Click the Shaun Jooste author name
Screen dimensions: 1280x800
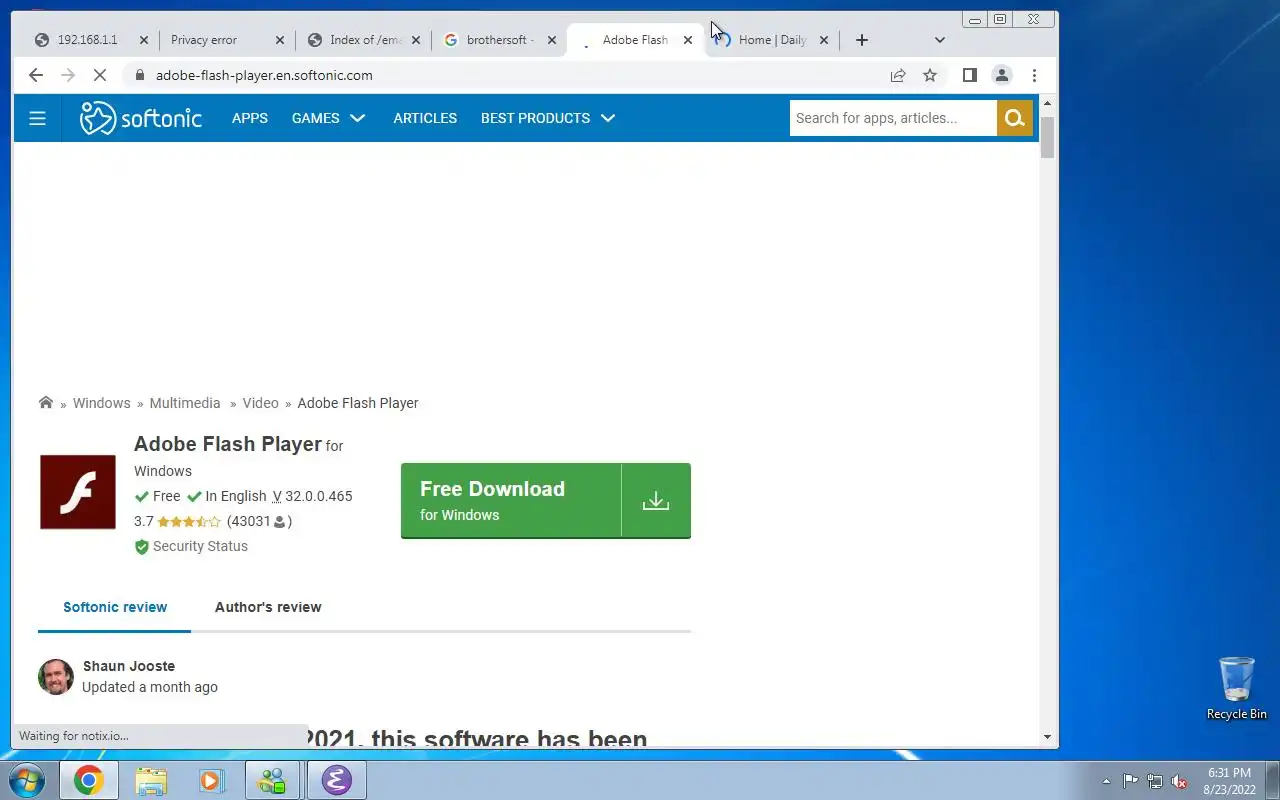(x=129, y=666)
